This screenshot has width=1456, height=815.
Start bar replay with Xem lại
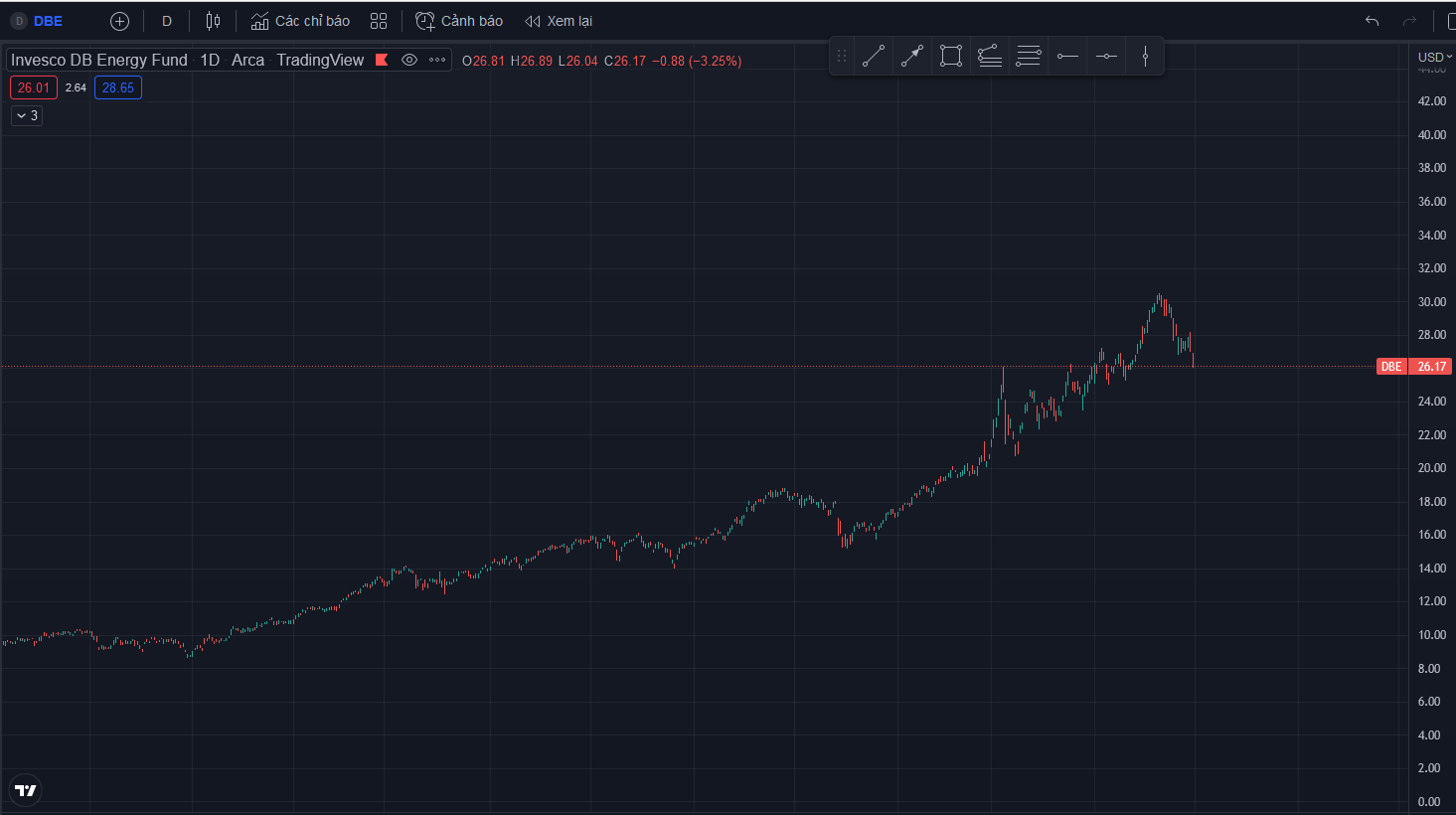click(x=559, y=21)
